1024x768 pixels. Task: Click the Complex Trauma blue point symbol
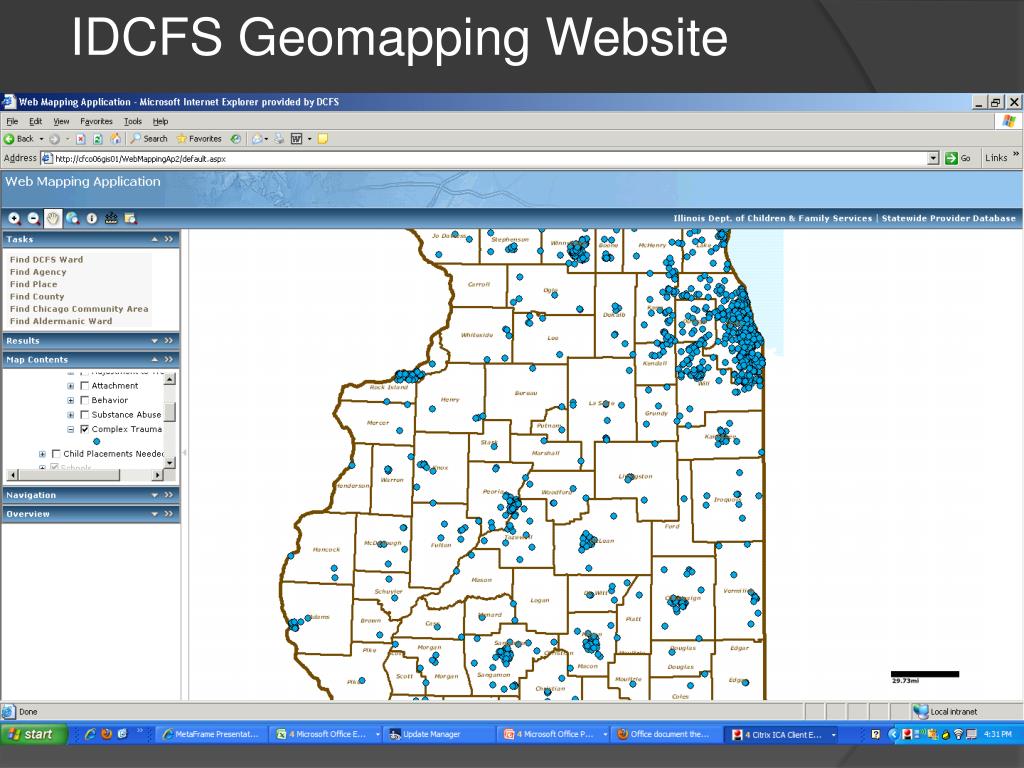96,441
